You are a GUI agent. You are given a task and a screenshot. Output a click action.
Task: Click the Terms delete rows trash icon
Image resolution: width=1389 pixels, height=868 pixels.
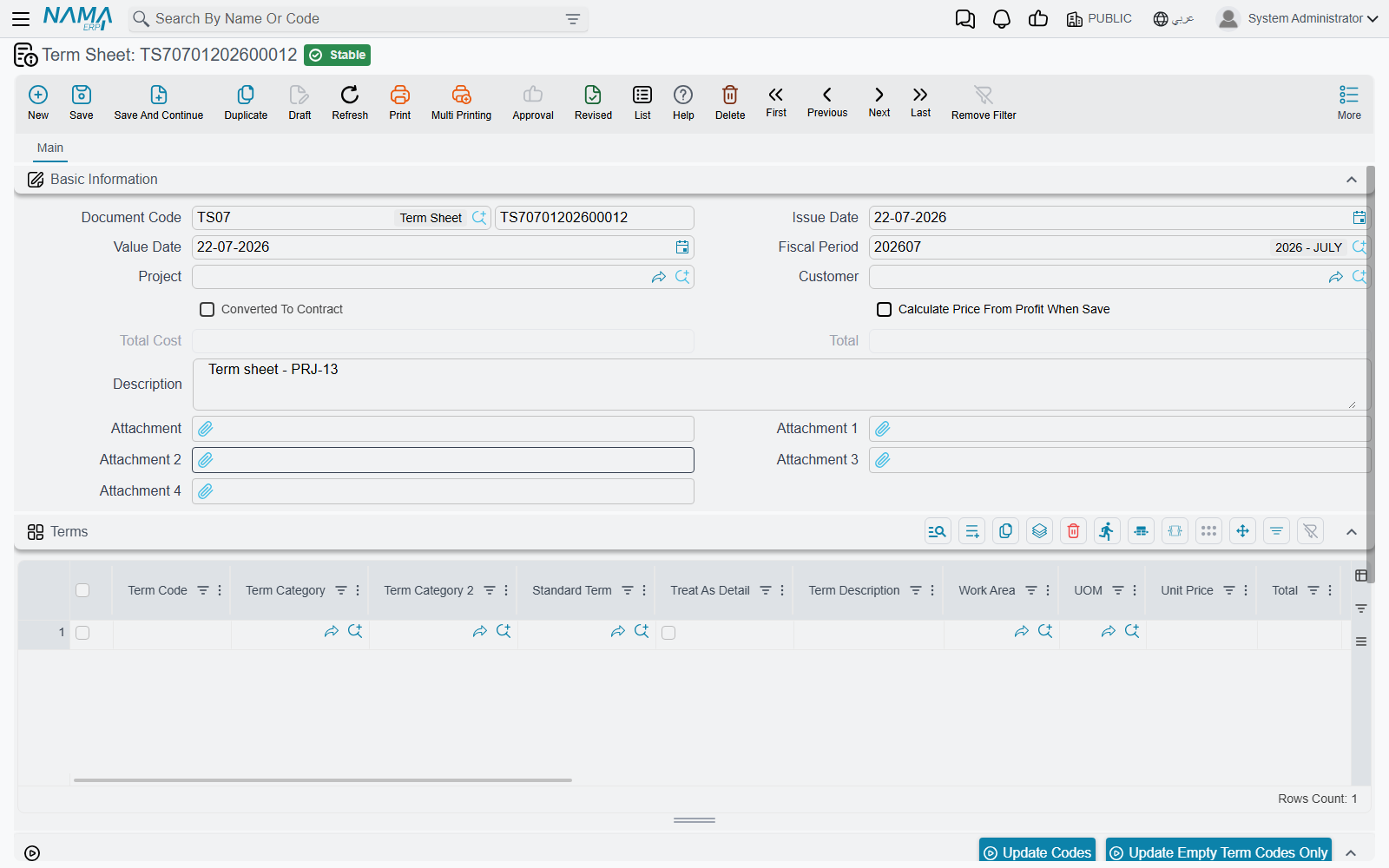coord(1074,531)
